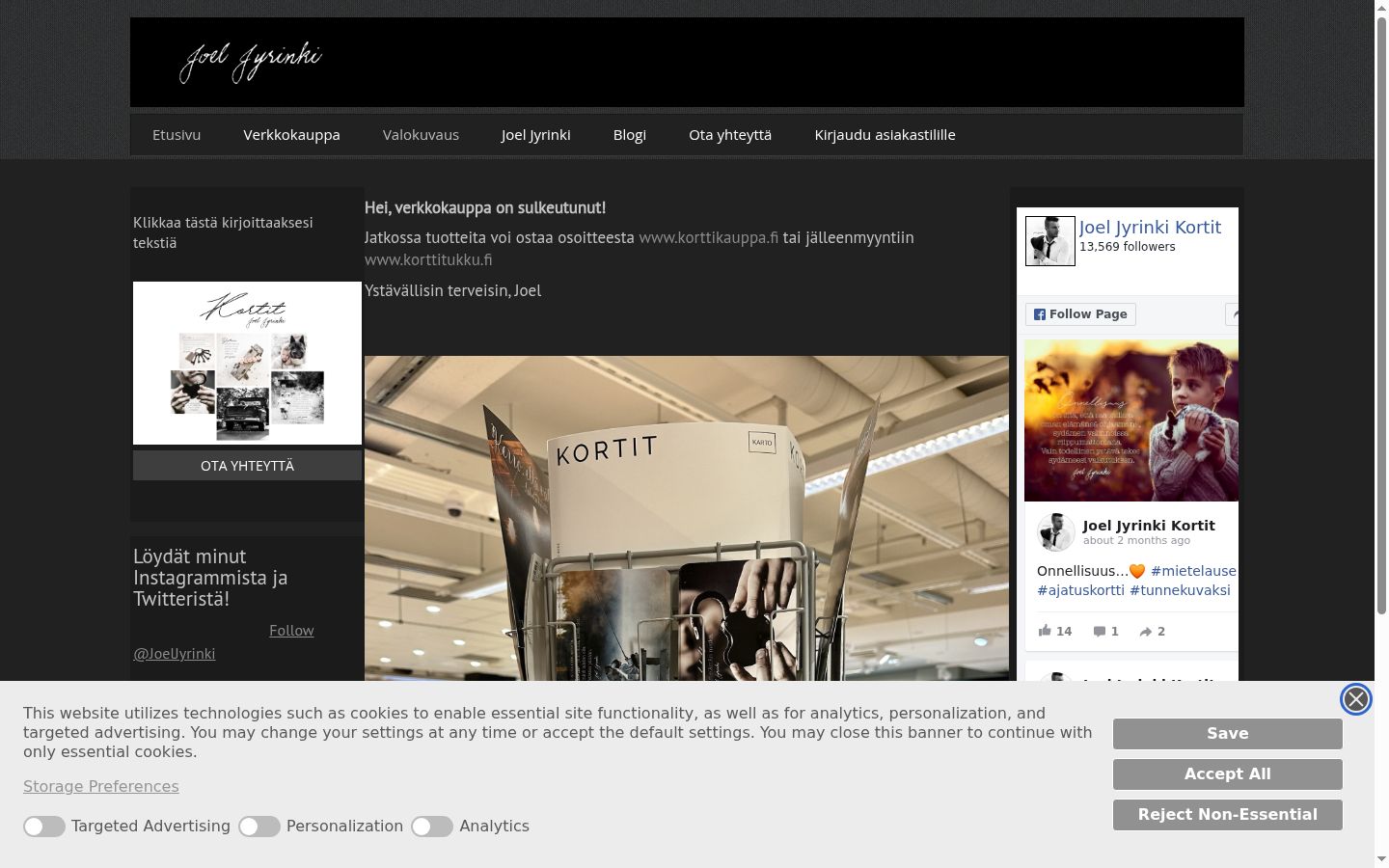This screenshot has height=868, width=1389.
Task: Click the like thumbs-up icon on post
Action: point(1045,631)
